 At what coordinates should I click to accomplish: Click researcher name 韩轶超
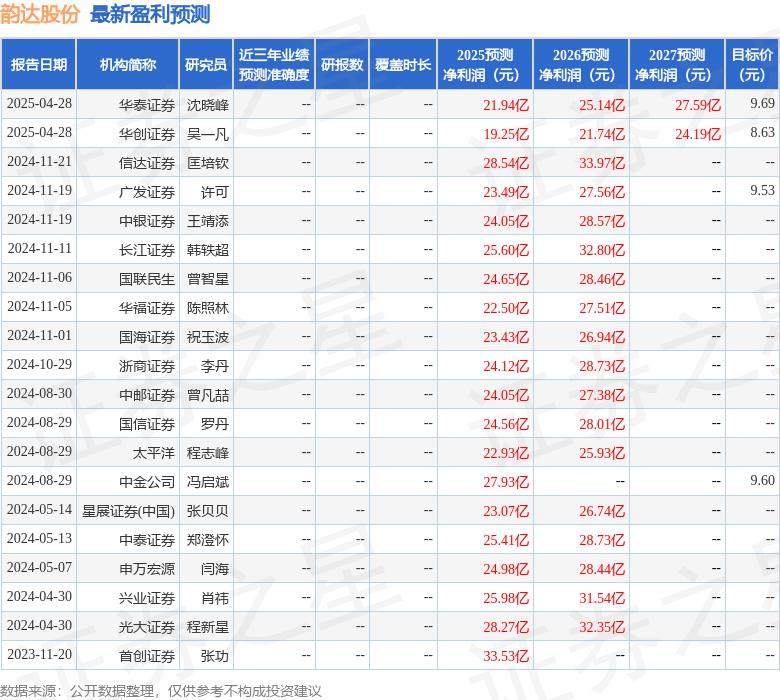pyautogui.click(x=208, y=250)
